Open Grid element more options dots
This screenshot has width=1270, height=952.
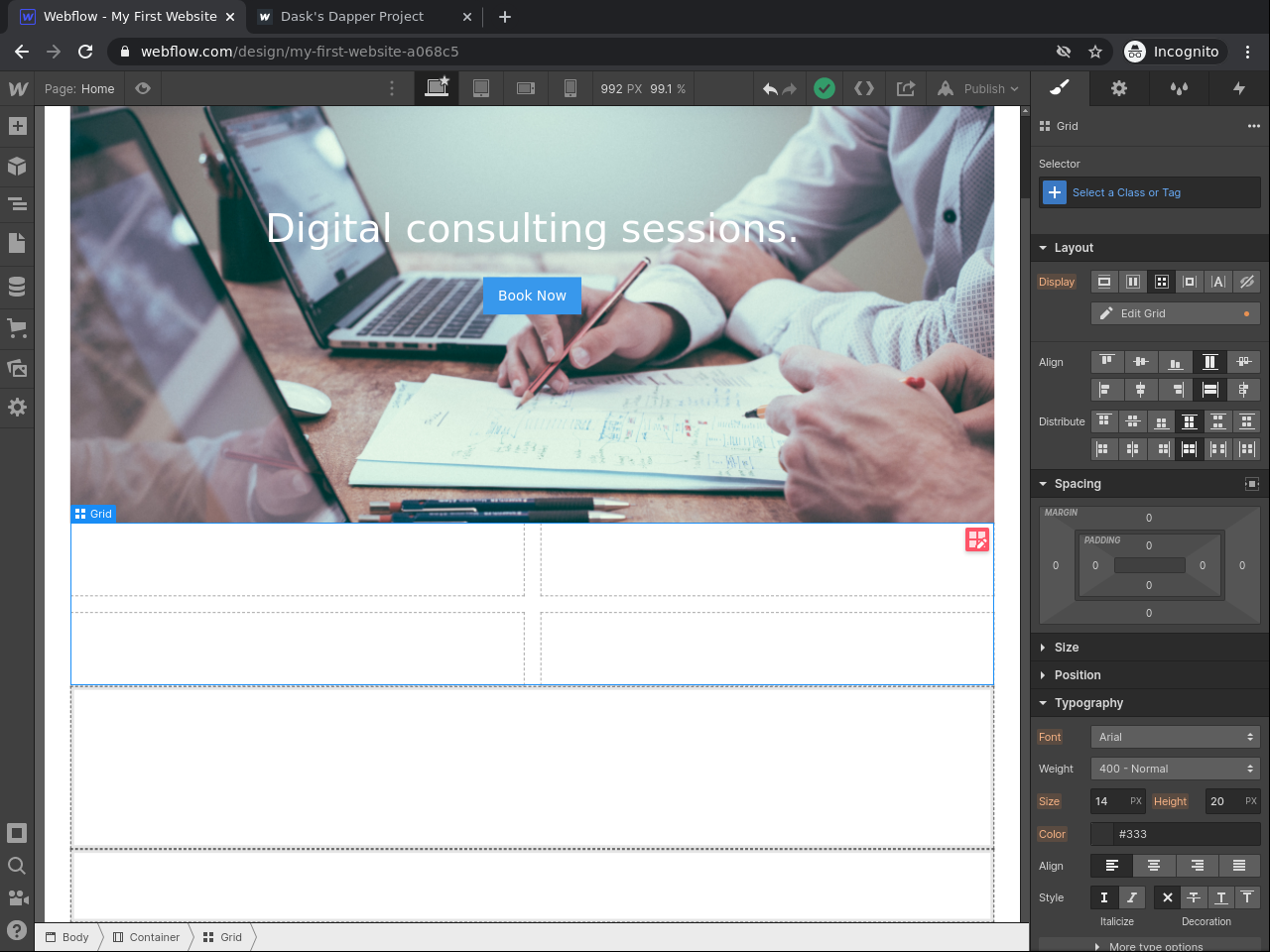point(1254,126)
